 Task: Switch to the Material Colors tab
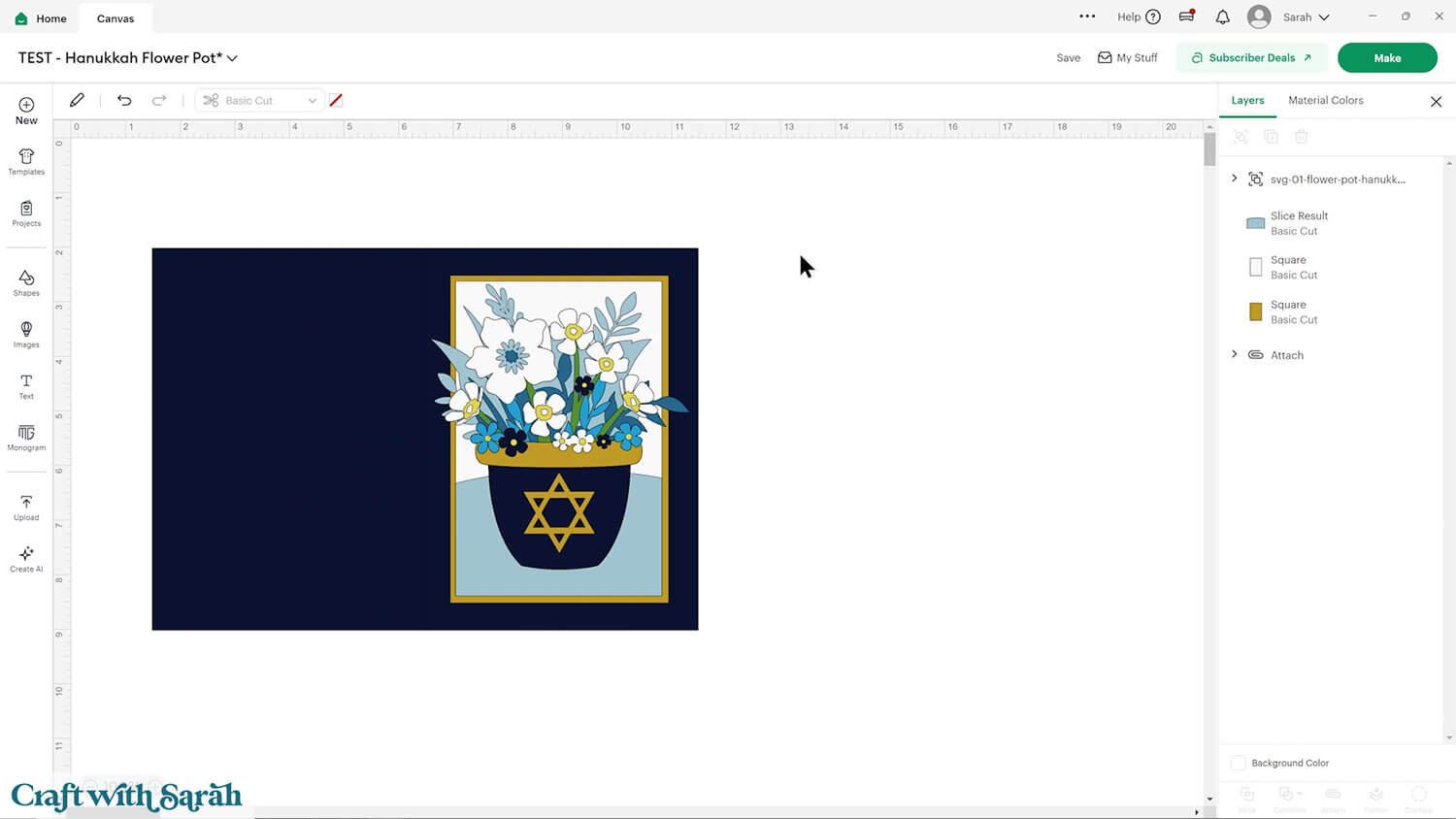(1325, 100)
